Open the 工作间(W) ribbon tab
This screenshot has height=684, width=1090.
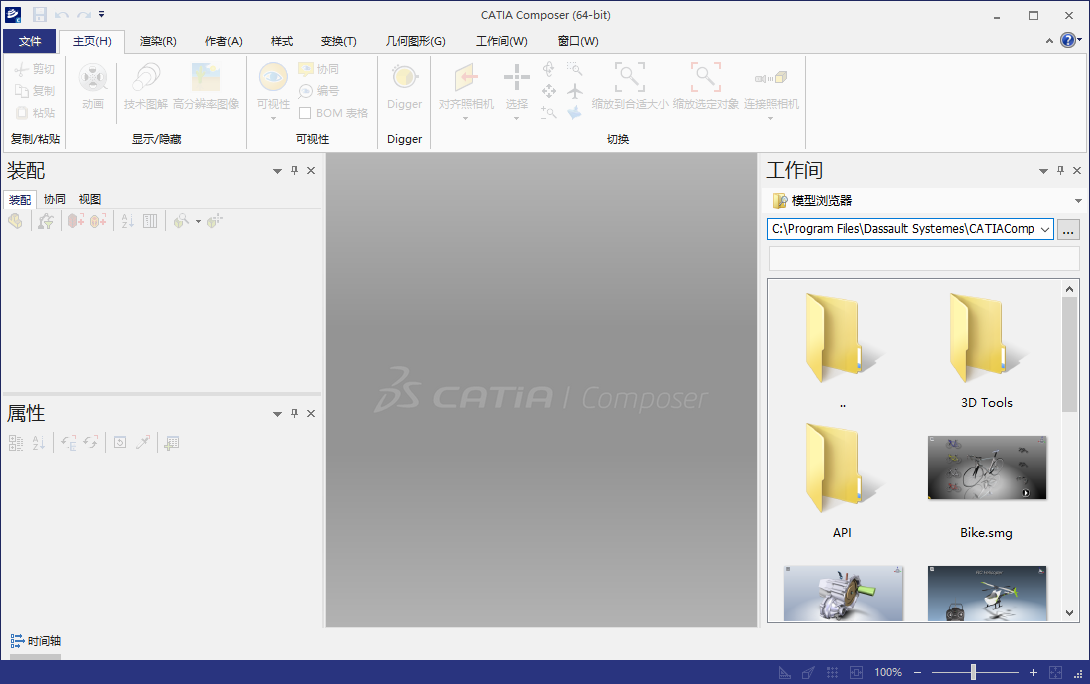point(501,41)
